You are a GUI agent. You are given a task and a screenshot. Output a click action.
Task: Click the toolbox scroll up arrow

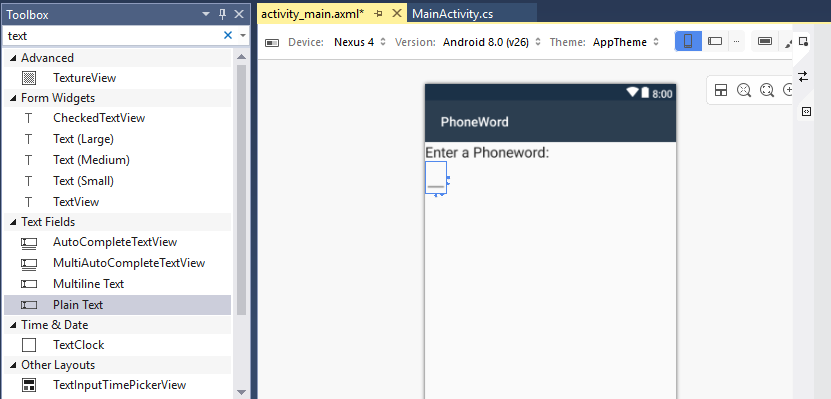242,57
